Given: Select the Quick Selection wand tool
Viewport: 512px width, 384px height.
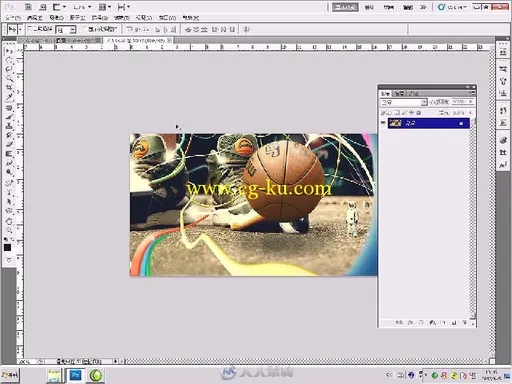Looking at the screenshot, I should 9,79.
